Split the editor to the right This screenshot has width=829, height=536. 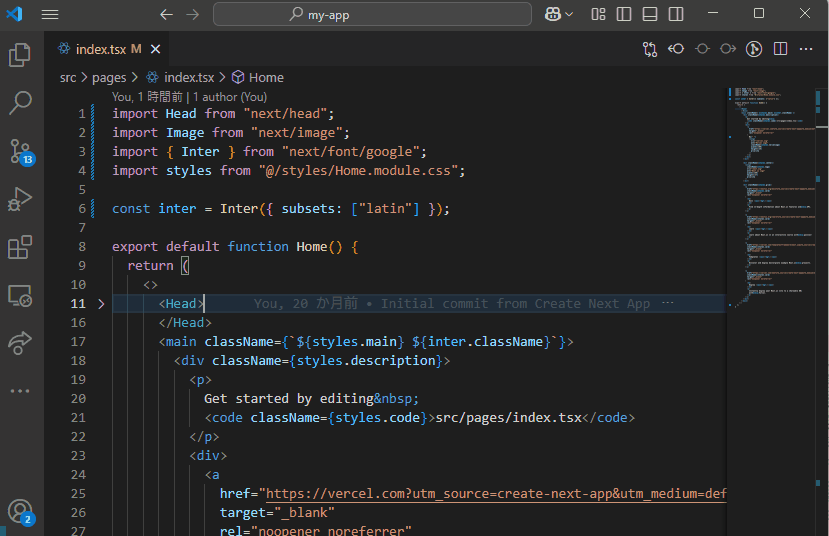coord(780,49)
